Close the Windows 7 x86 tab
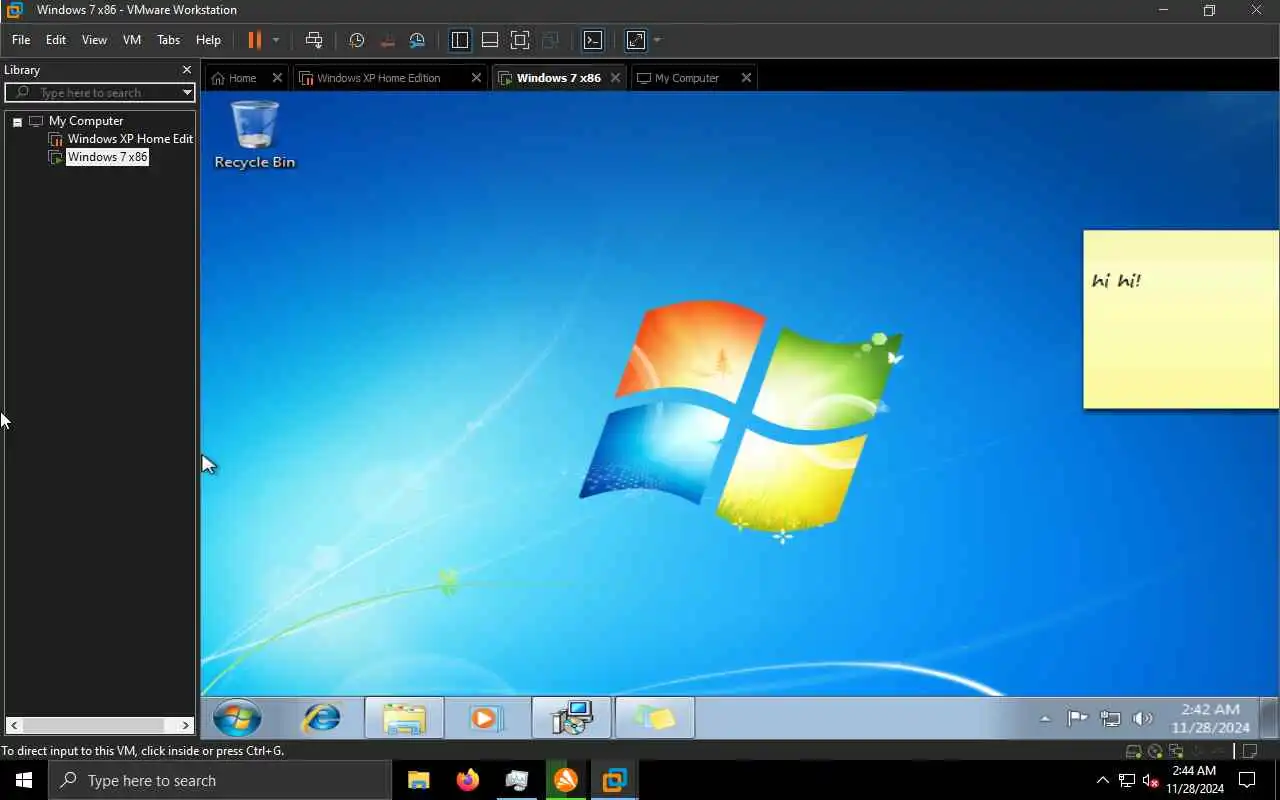 [615, 78]
